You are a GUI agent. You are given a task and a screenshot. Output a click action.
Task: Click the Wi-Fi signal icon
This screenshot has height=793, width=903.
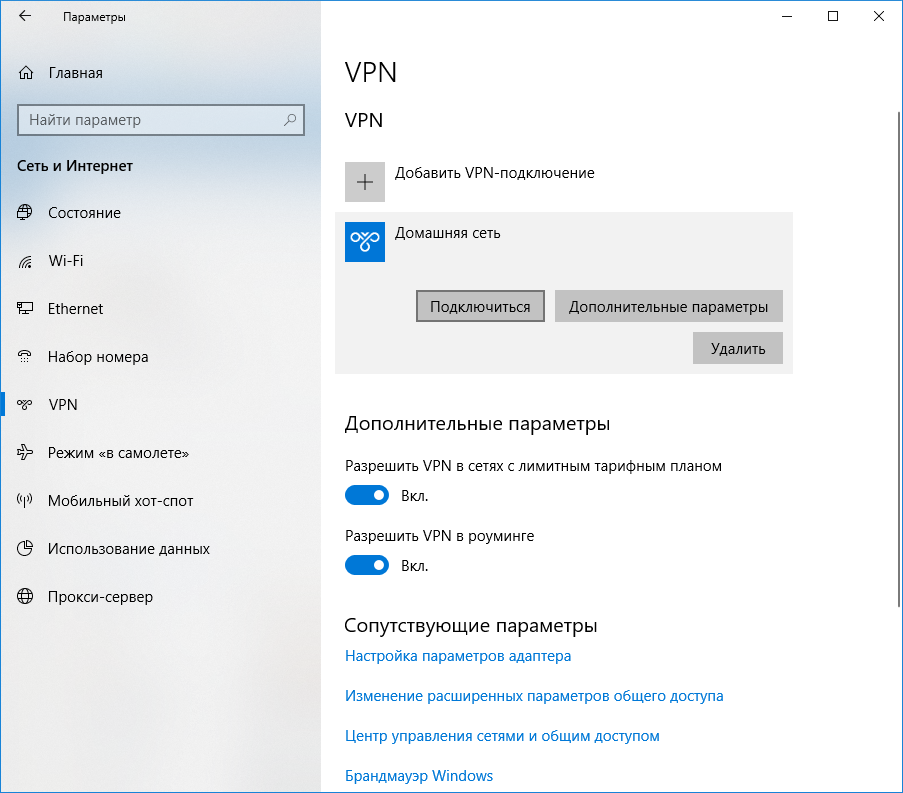[26, 261]
